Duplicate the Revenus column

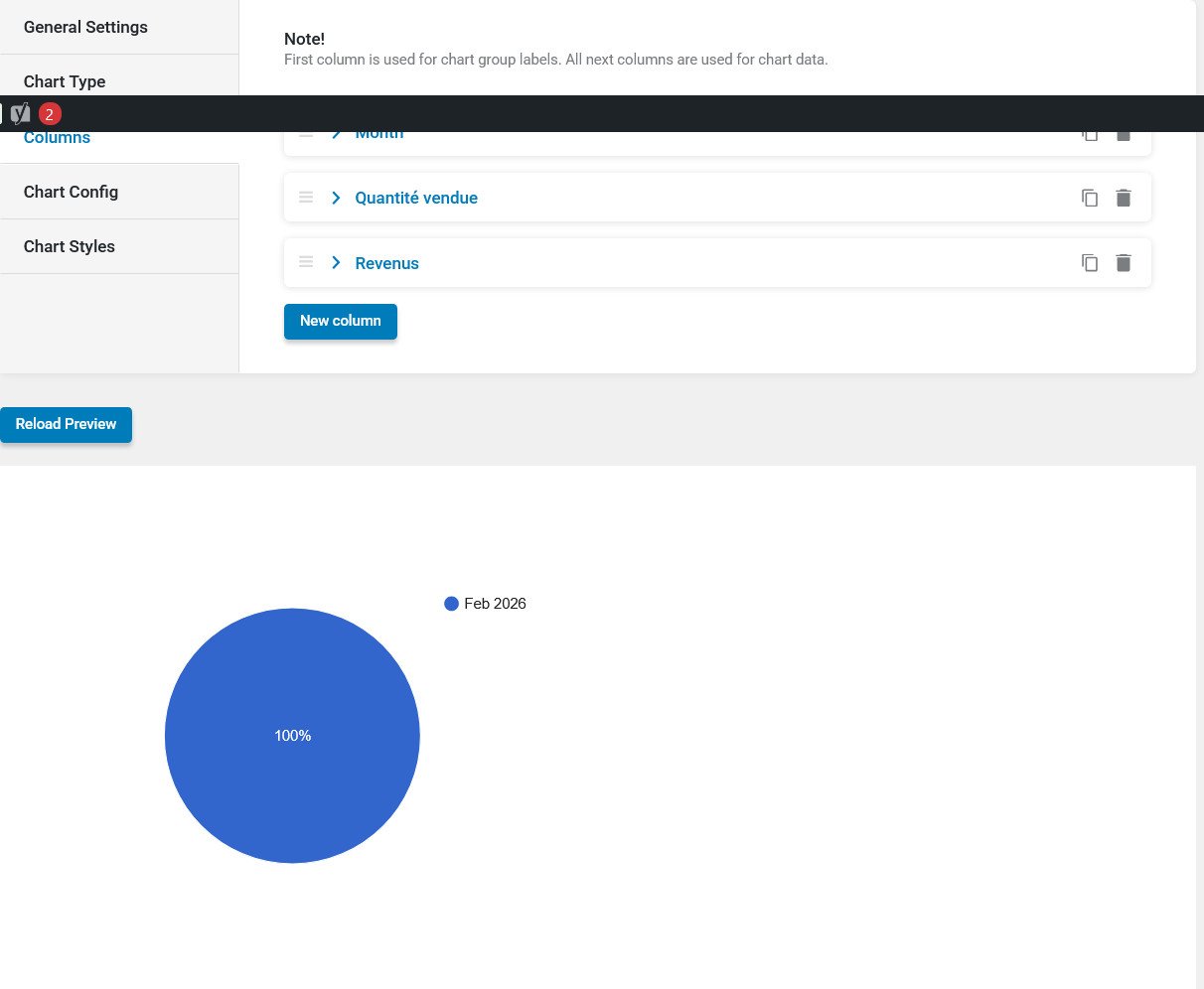click(x=1090, y=263)
